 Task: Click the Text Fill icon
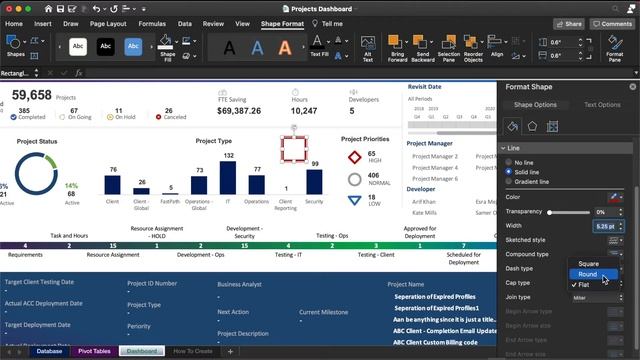coord(317,42)
